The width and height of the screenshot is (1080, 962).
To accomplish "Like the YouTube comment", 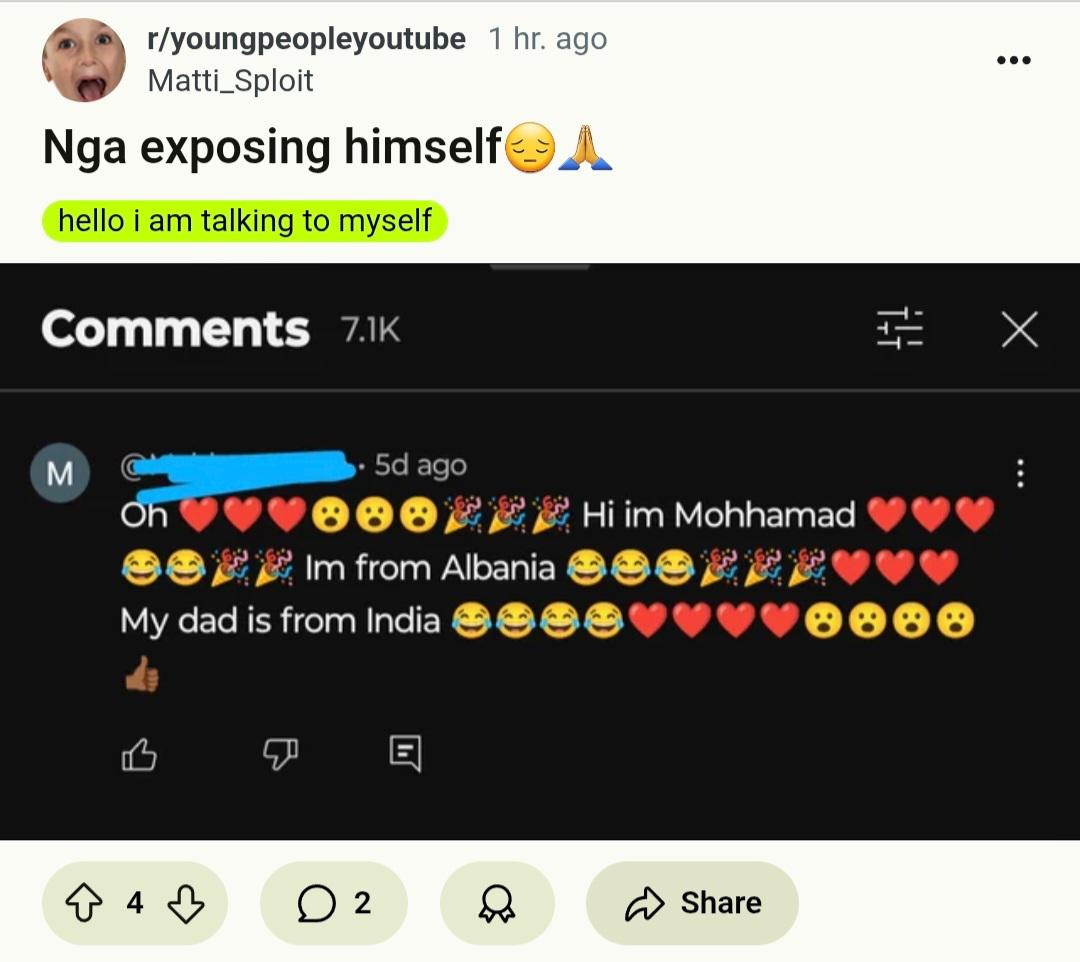I will click(x=139, y=754).
